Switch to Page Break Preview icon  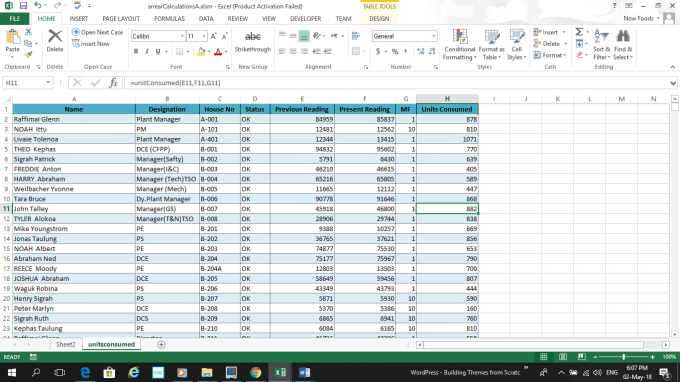coord(582,357)
